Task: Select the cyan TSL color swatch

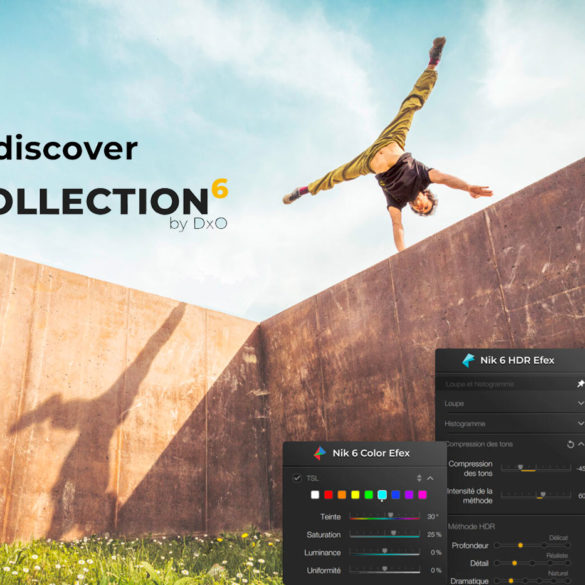Action: [382, 495]
